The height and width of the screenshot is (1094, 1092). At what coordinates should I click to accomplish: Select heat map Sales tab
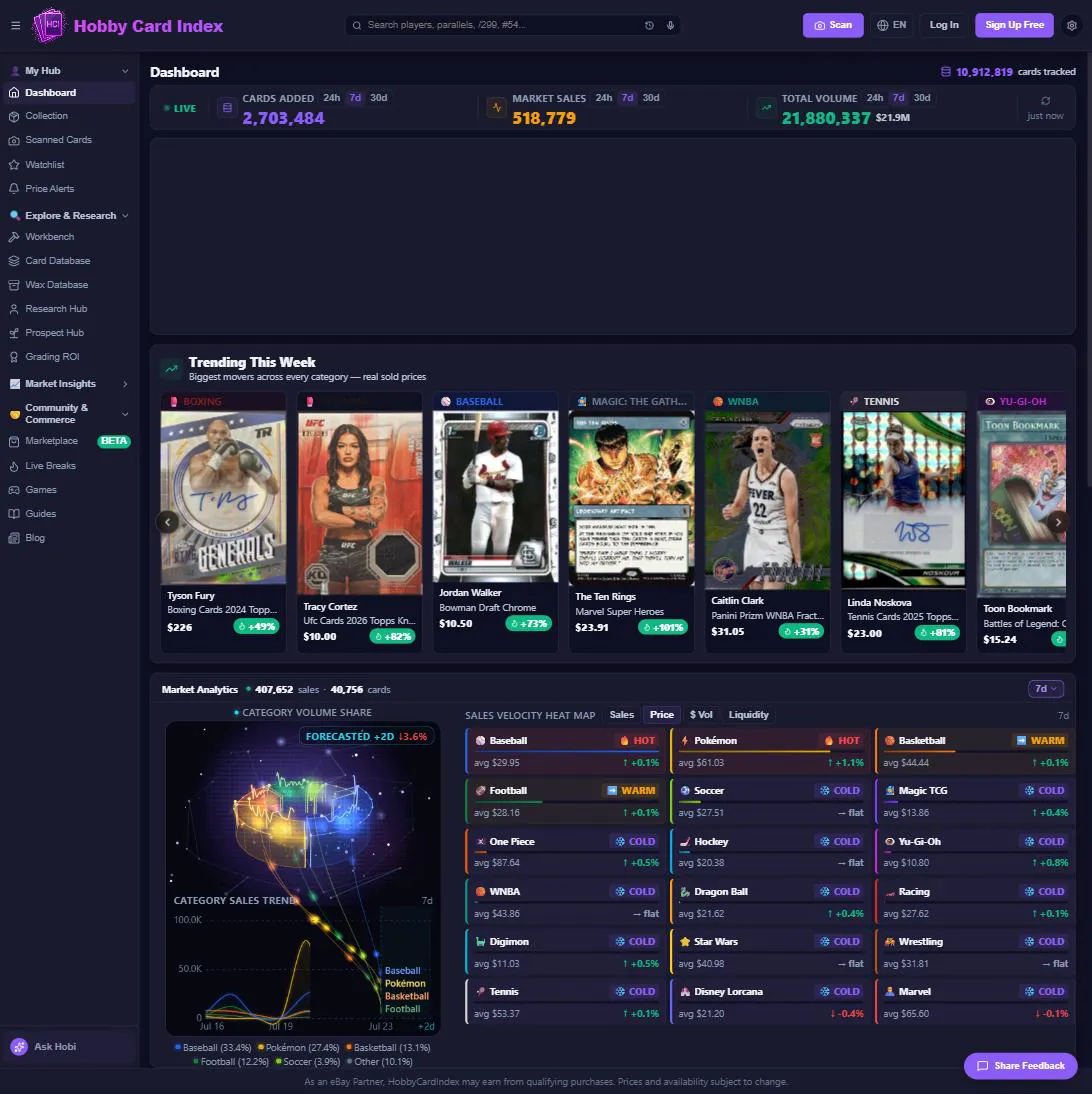tap(621, 715)
